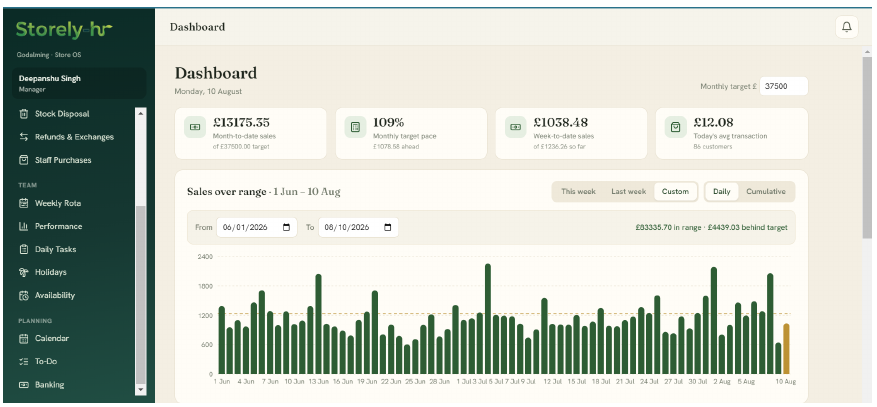Image resolution: width=877 pixels, height=407 pixels.
Task: Click the Banking banknote icon
Action: (x=23, y=385)
